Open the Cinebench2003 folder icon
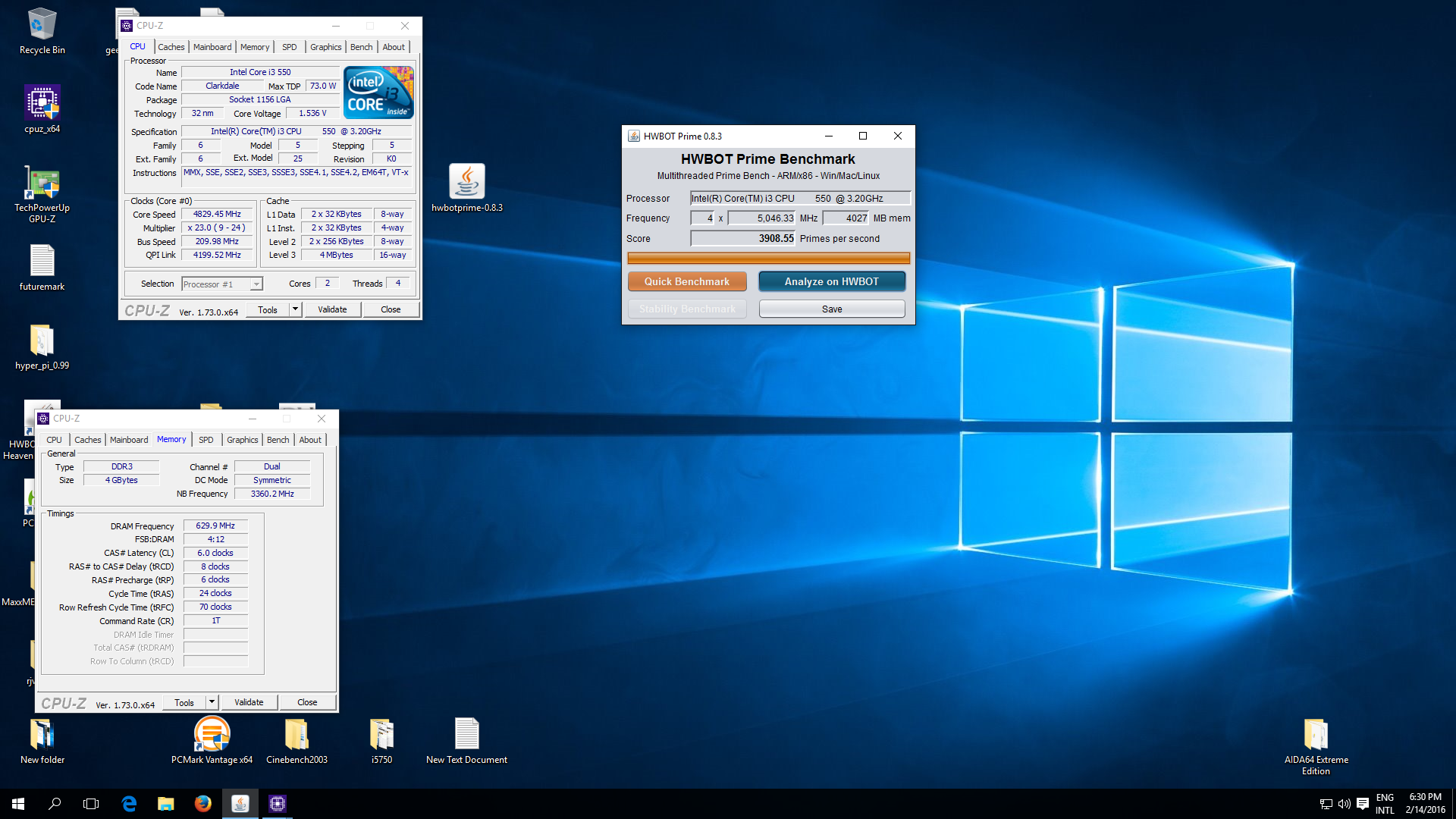This screenshot has width=1456, height=819. point(297,741)
